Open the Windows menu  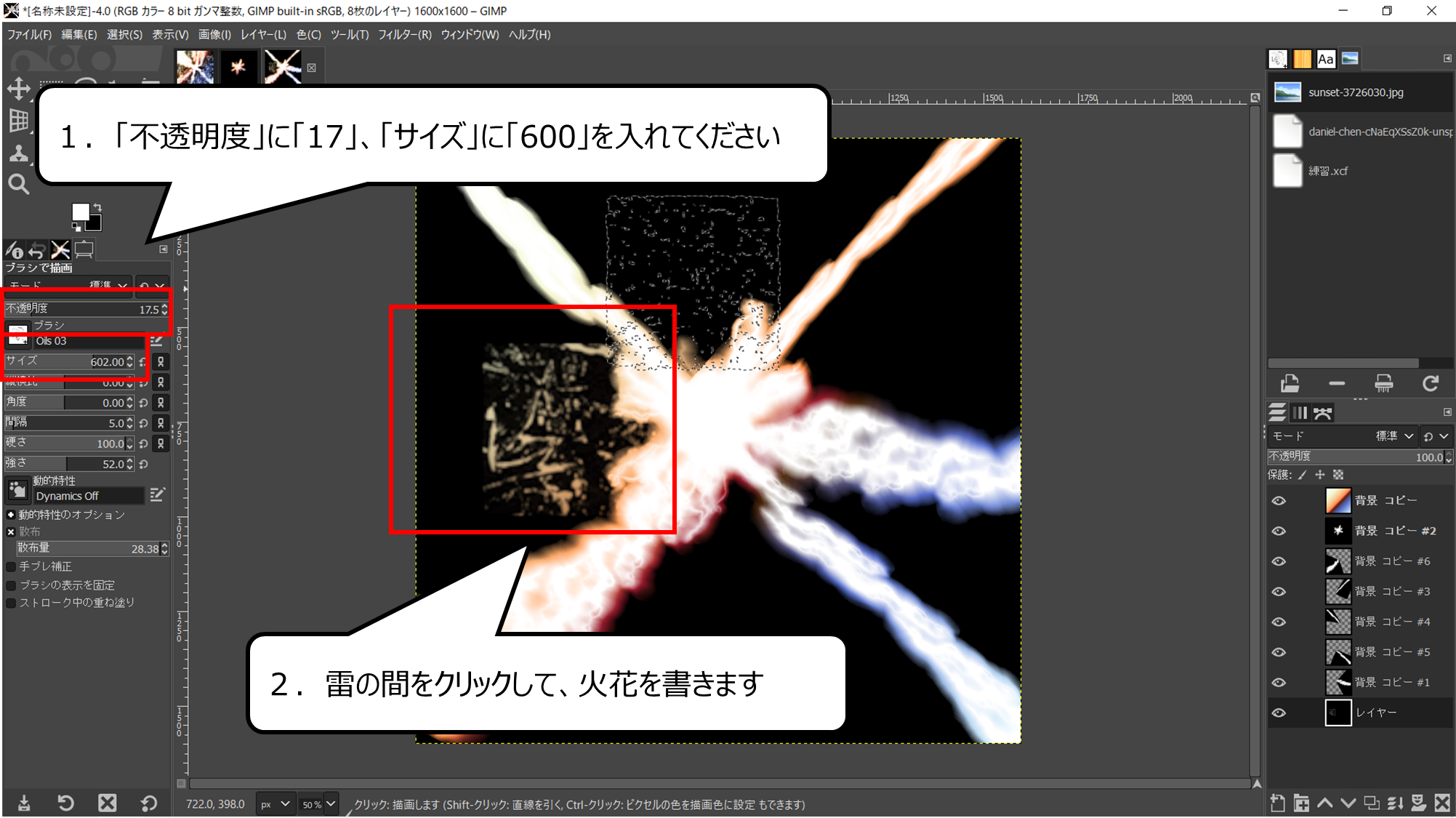pos(470,34)
